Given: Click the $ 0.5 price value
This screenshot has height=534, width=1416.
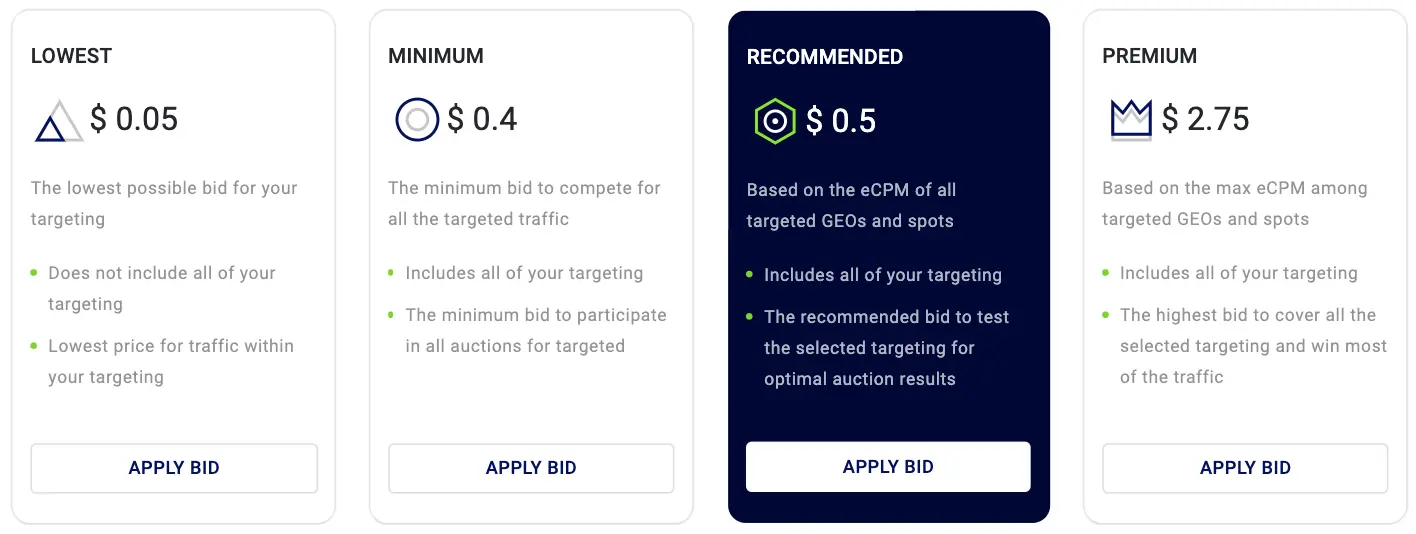Looking at the screenshot, I should click(x=841, y=121).
